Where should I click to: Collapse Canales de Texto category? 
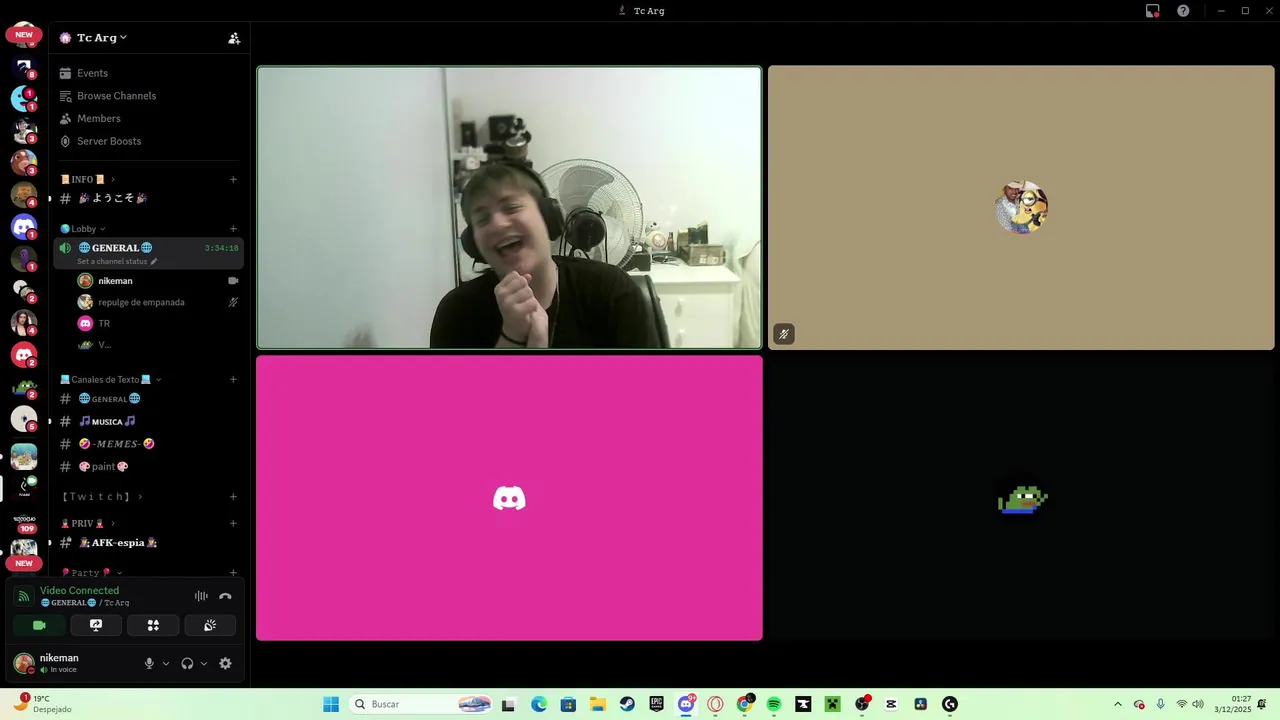coord(111,379)
